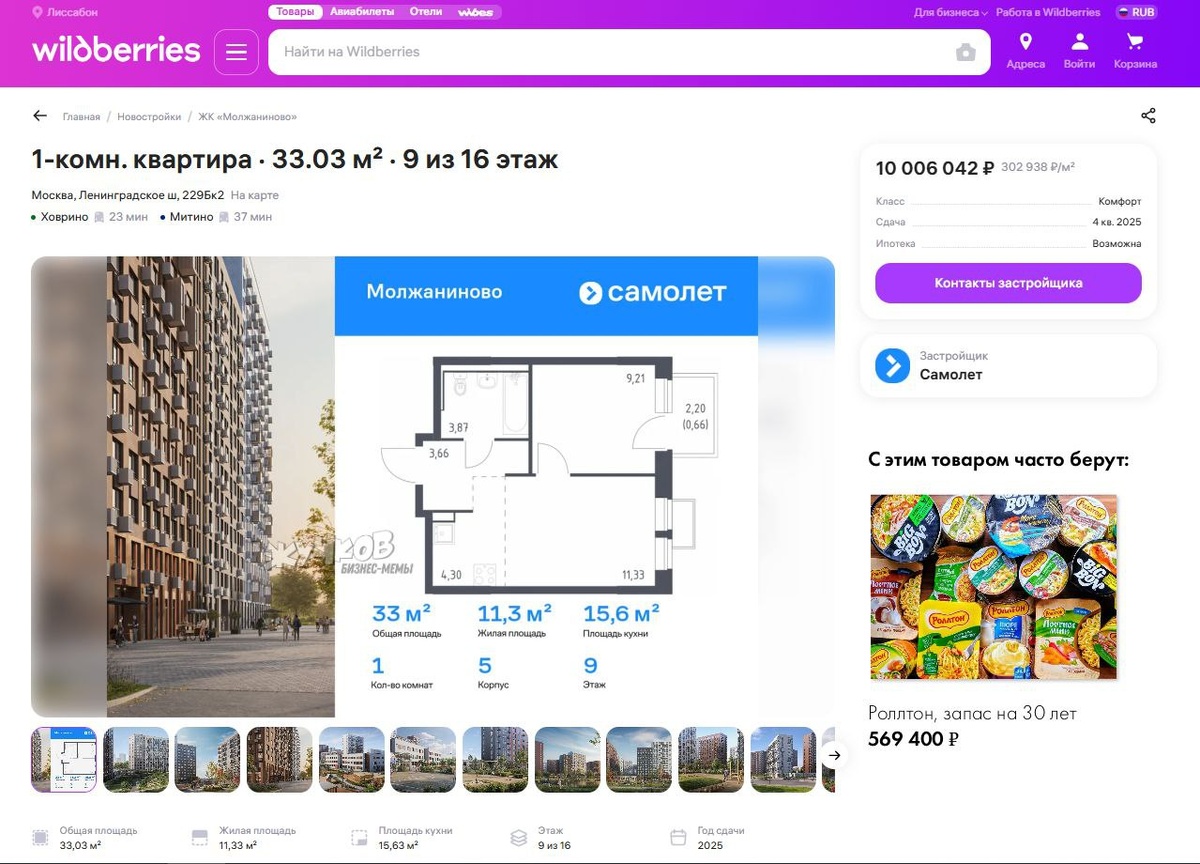Search by photo using the camera icon
The width and height of the screenshot is (1200, 864).
[x=965, y=53]
